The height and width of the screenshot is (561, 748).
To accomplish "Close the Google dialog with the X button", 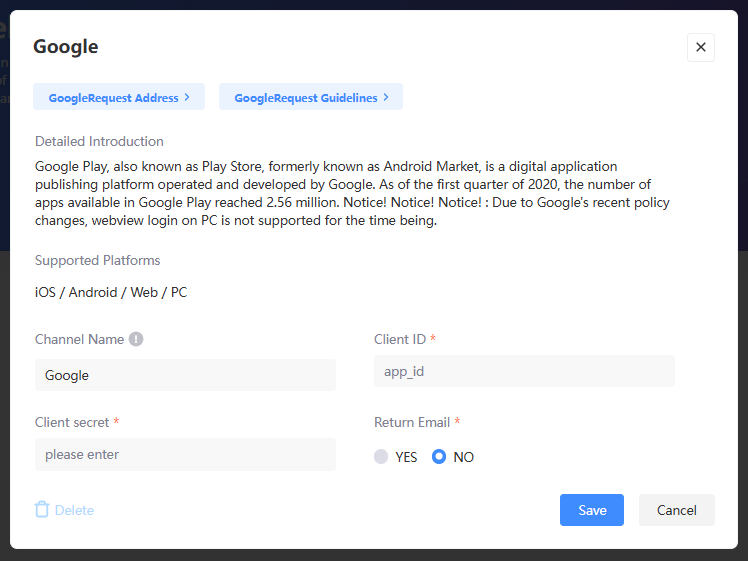I will [x=700, y=47].
